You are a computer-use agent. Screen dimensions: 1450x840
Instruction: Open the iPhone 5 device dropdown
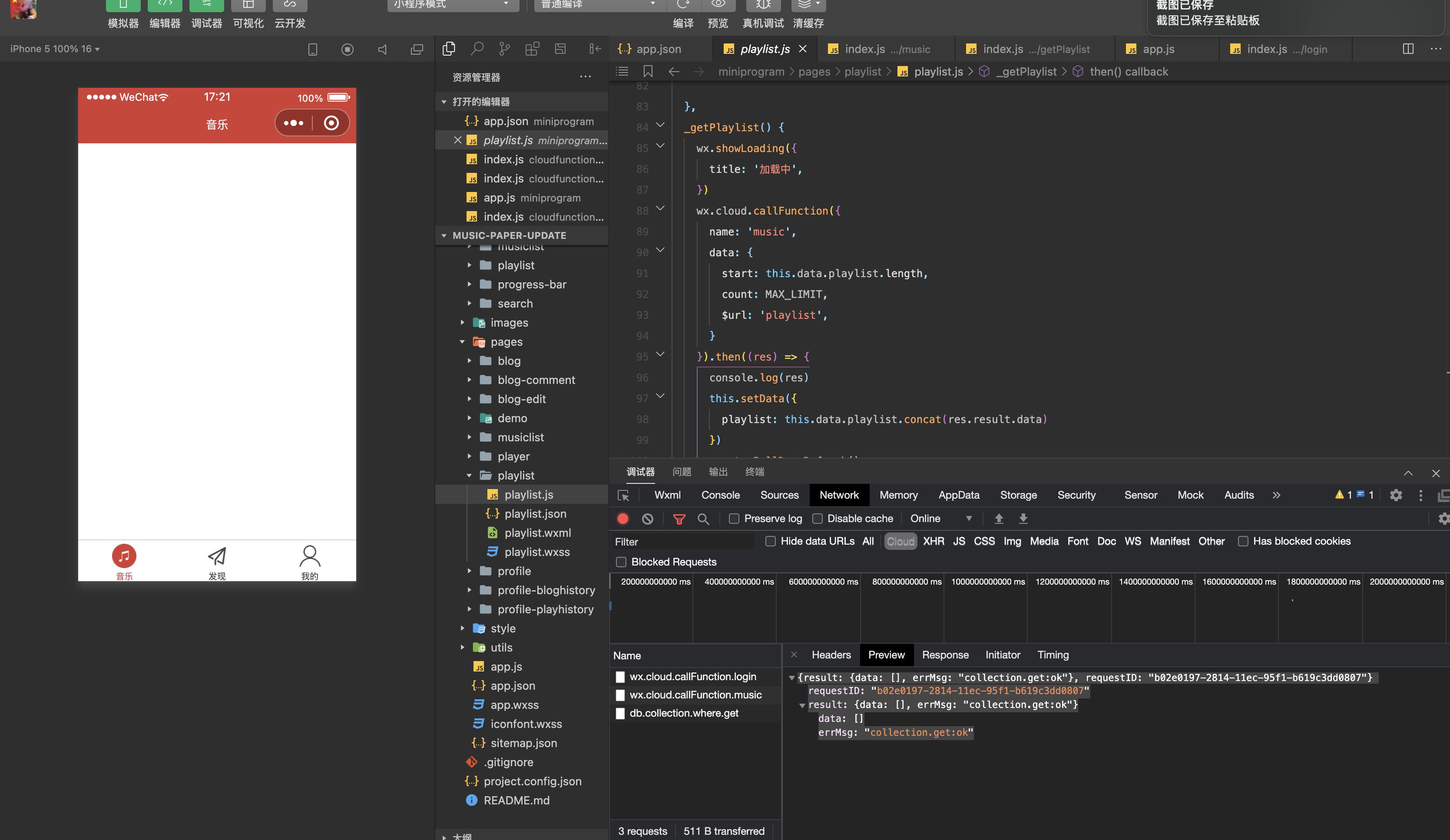pyautogui.click(x=55, y=49)
